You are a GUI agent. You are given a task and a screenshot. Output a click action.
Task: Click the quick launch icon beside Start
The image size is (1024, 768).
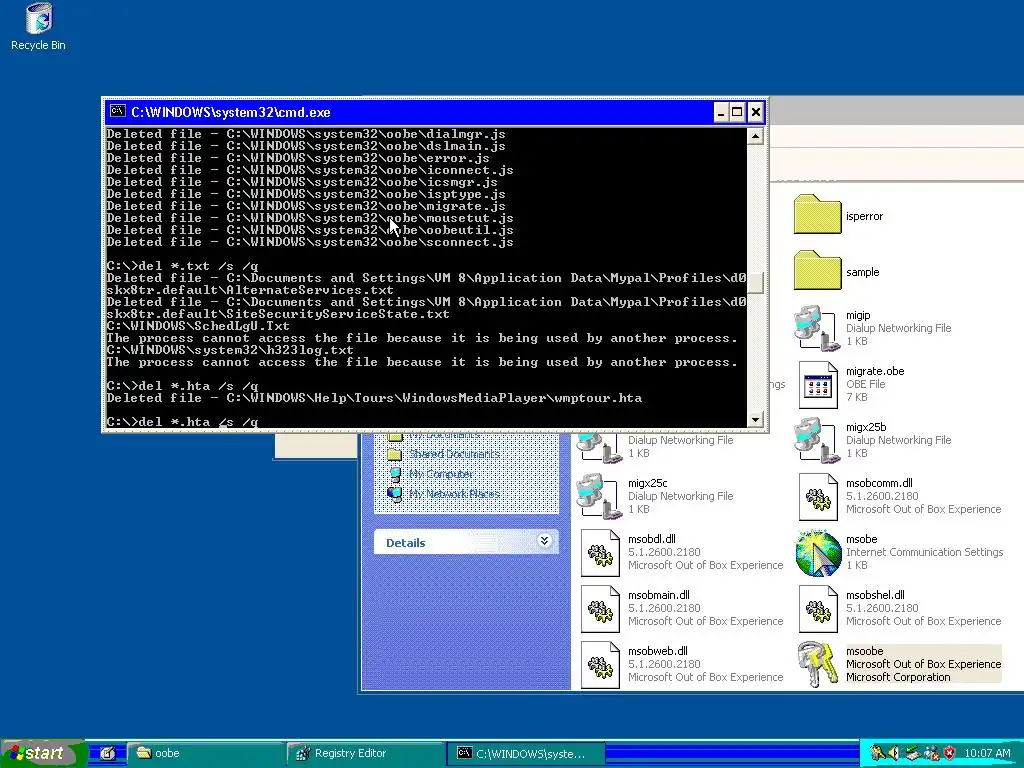[108, 754]
